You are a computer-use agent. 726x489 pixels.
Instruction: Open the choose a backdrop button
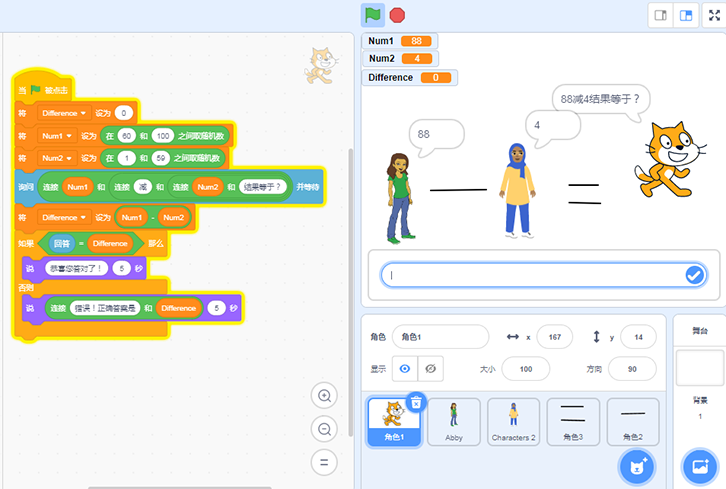[699, 466]
